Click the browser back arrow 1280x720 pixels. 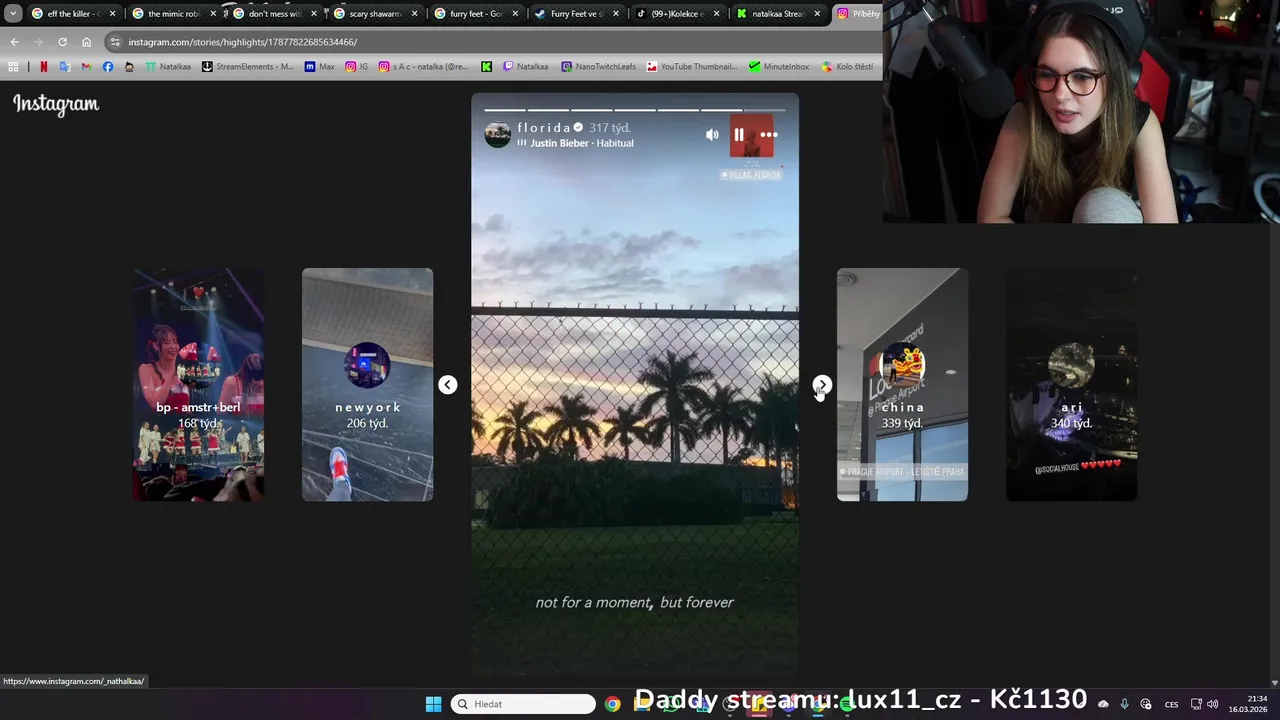click(x=14, y=42)
